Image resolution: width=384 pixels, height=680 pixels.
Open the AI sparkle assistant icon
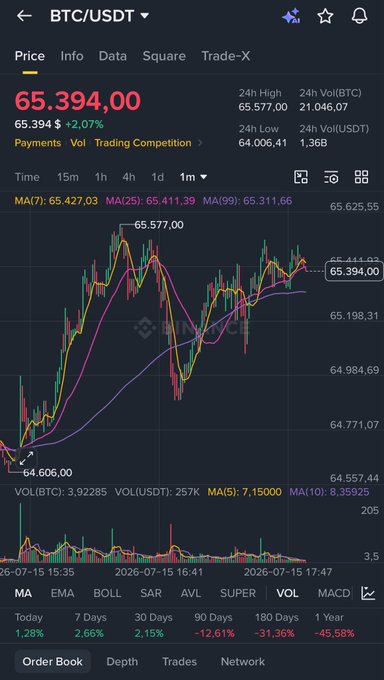[291, 16]
